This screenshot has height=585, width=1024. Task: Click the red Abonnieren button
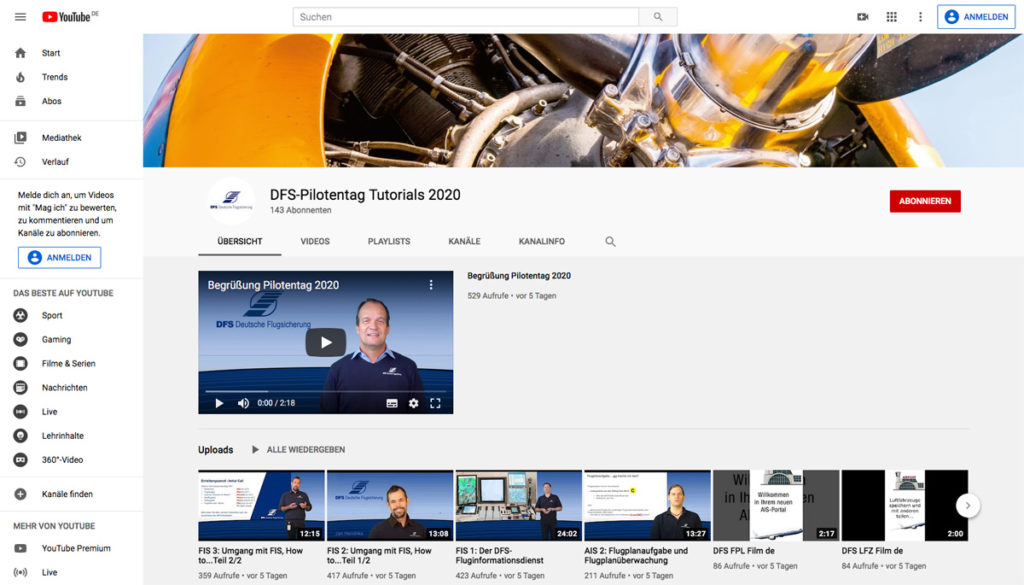(925, 201)
